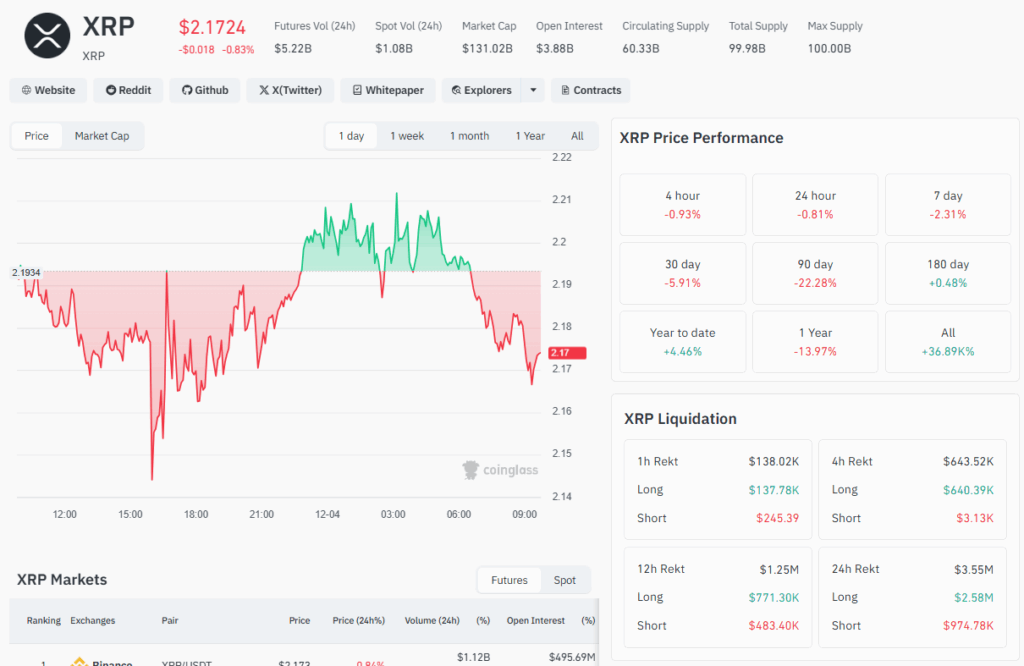Click the Open Interest value $3.88B

point(554,48)
